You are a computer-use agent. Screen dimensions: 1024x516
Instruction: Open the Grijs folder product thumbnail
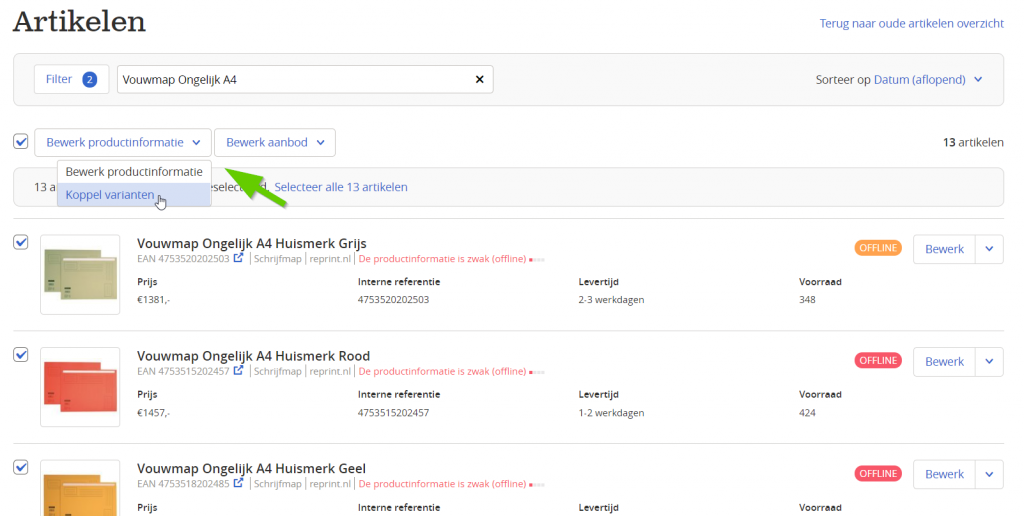click(x=80, y=274)
